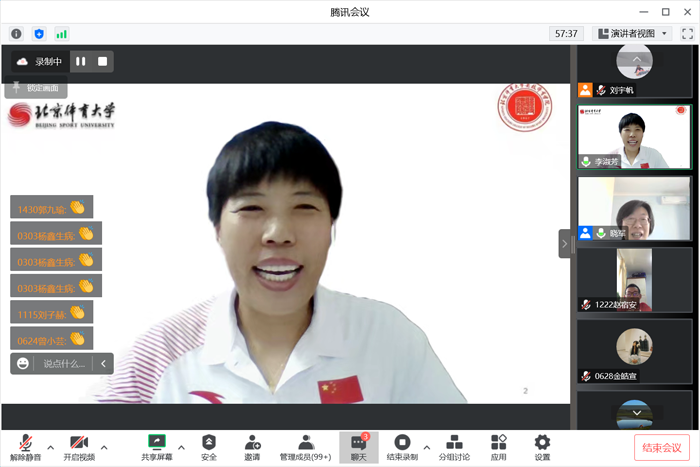Click 0624曾小芸 chat message
This screenshot has height=467, width=700.
[52, 338]
